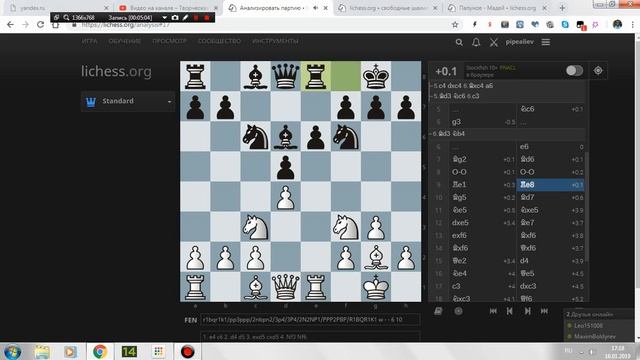Click the practice with computer icon

458,311
